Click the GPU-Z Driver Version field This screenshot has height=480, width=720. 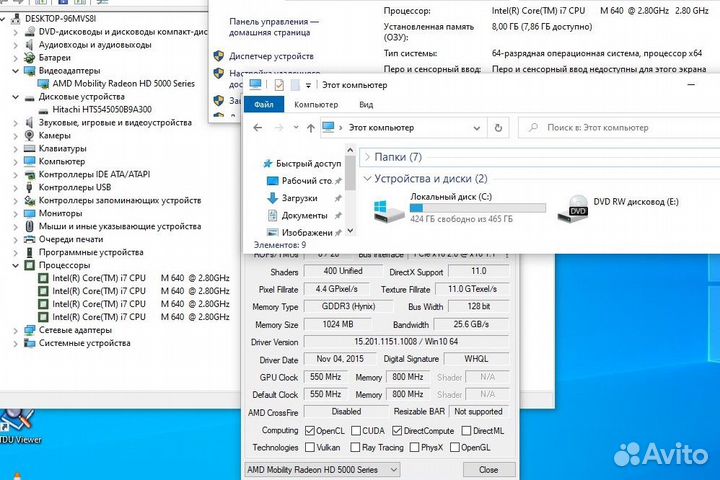[406, 342]
